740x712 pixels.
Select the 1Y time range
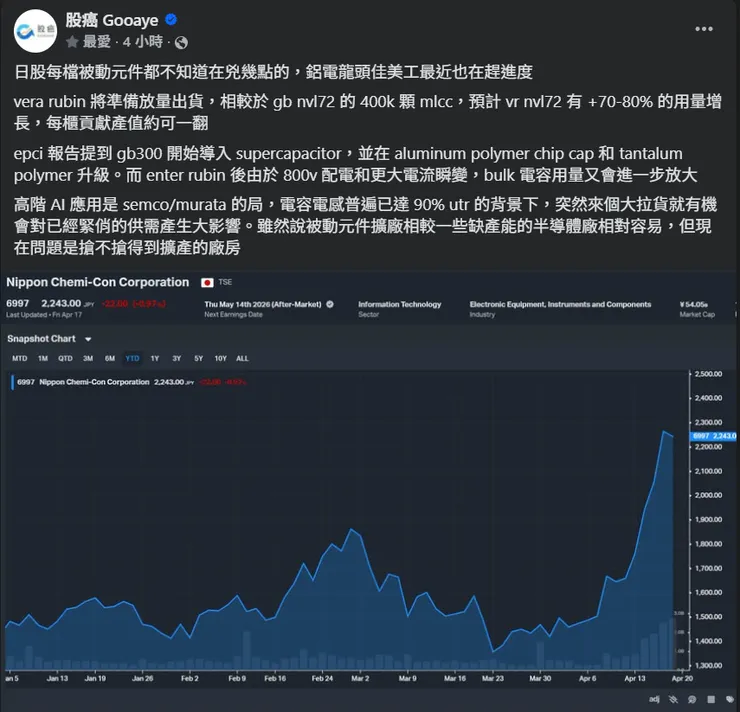point(155,359)
